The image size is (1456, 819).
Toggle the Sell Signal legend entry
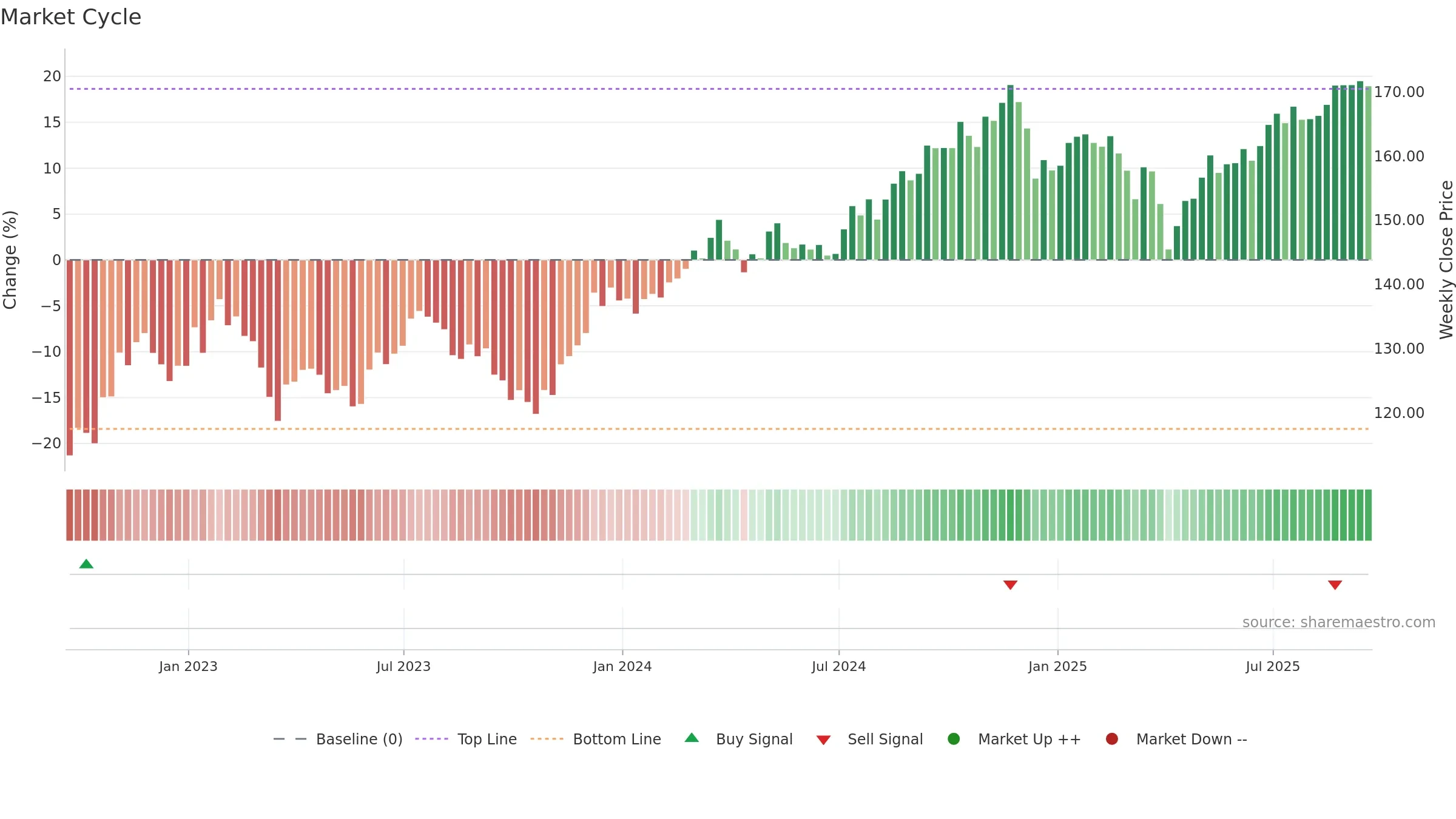pos(869,740)
